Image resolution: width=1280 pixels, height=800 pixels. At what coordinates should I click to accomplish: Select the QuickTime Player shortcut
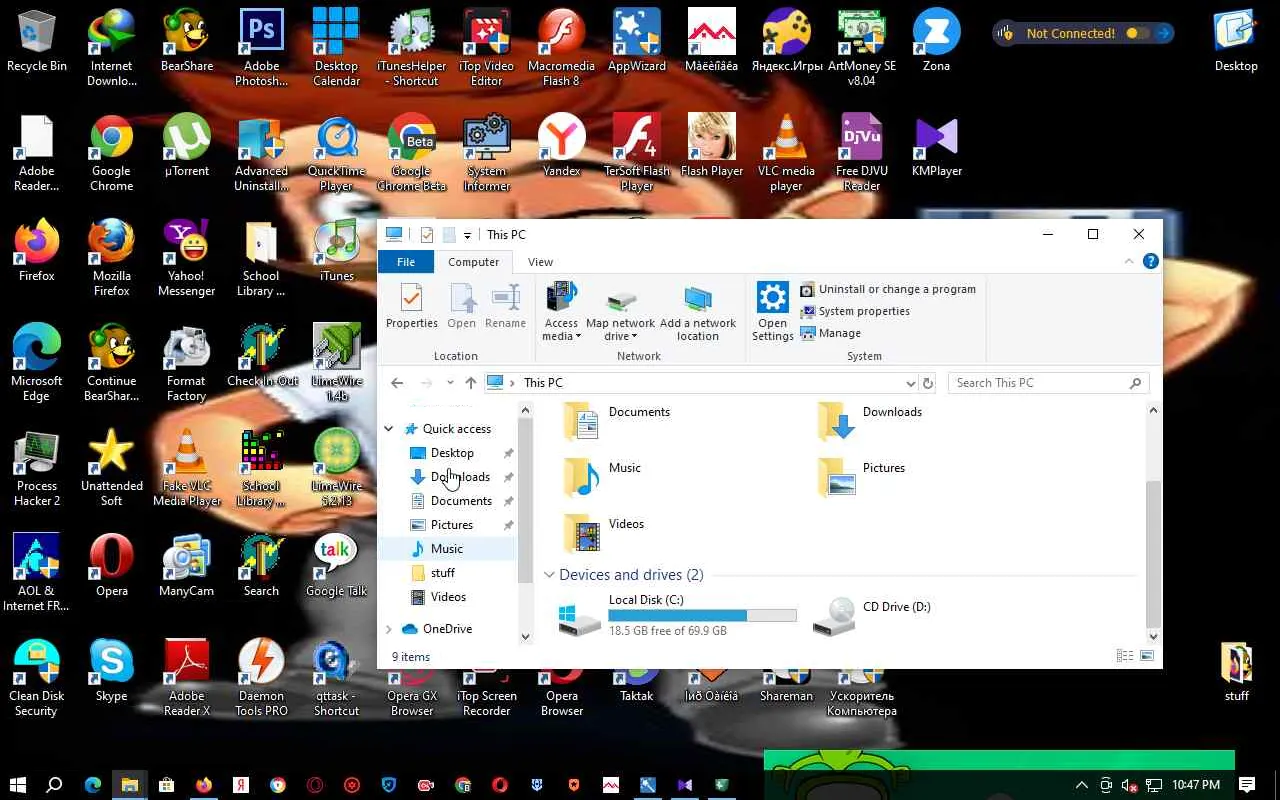point(336,153)
